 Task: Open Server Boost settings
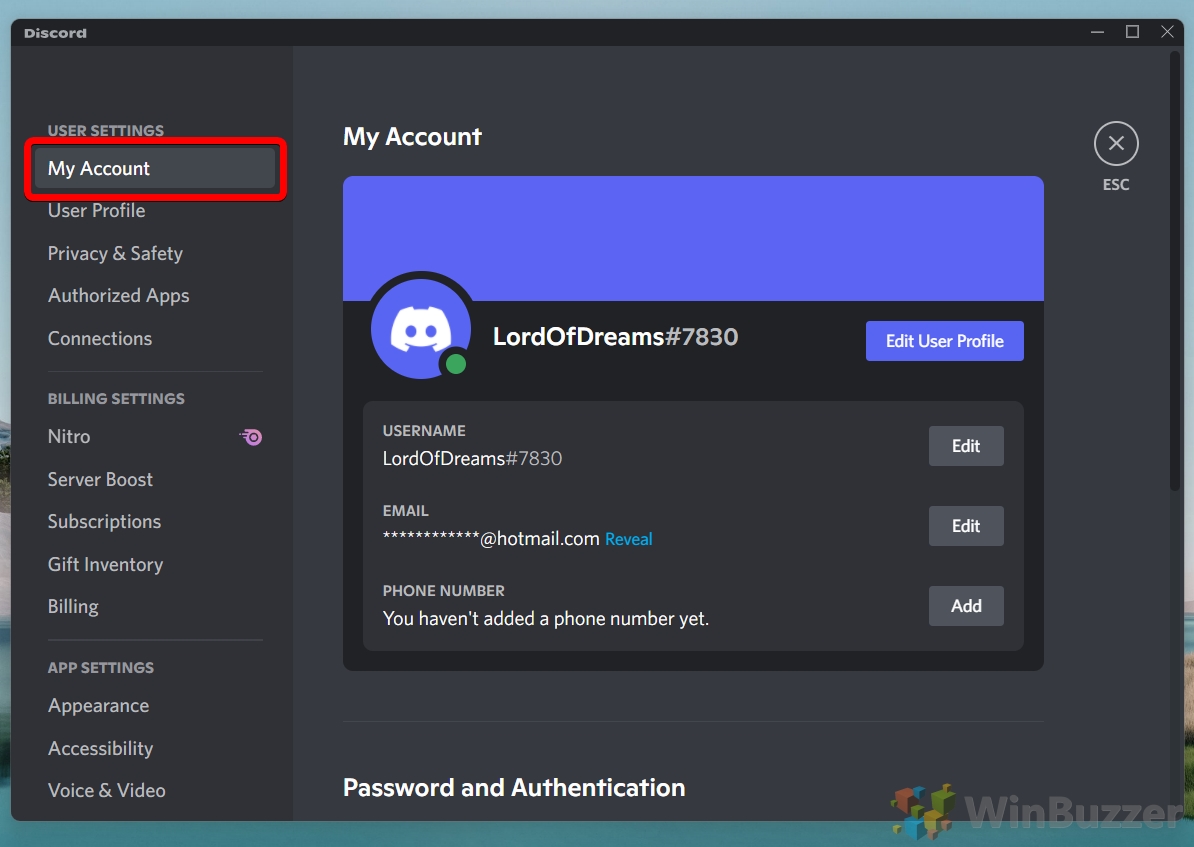(100, 479)
